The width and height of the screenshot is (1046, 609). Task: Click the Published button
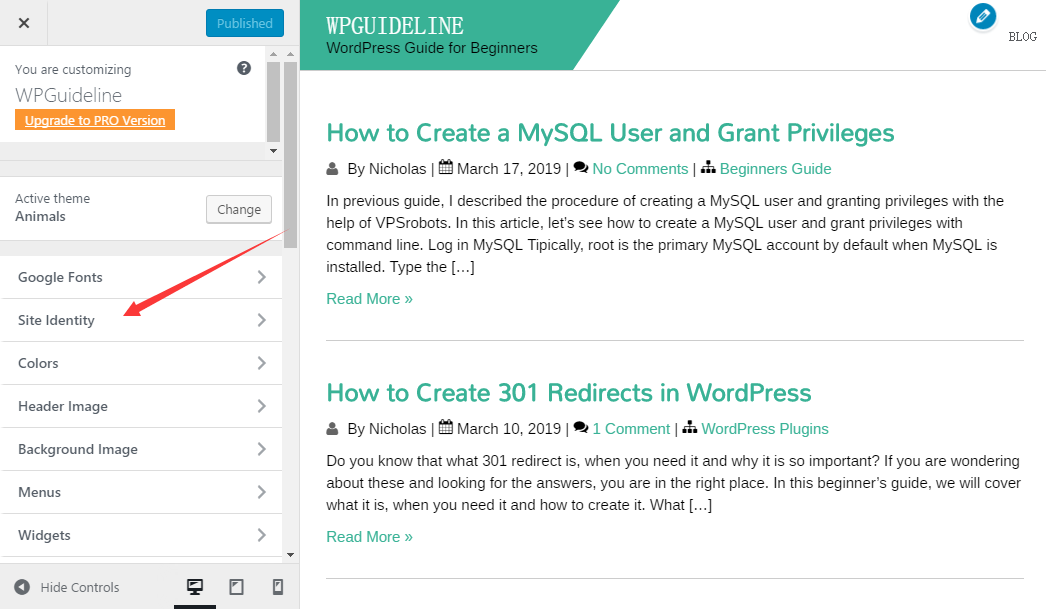(x=245, y=23)
